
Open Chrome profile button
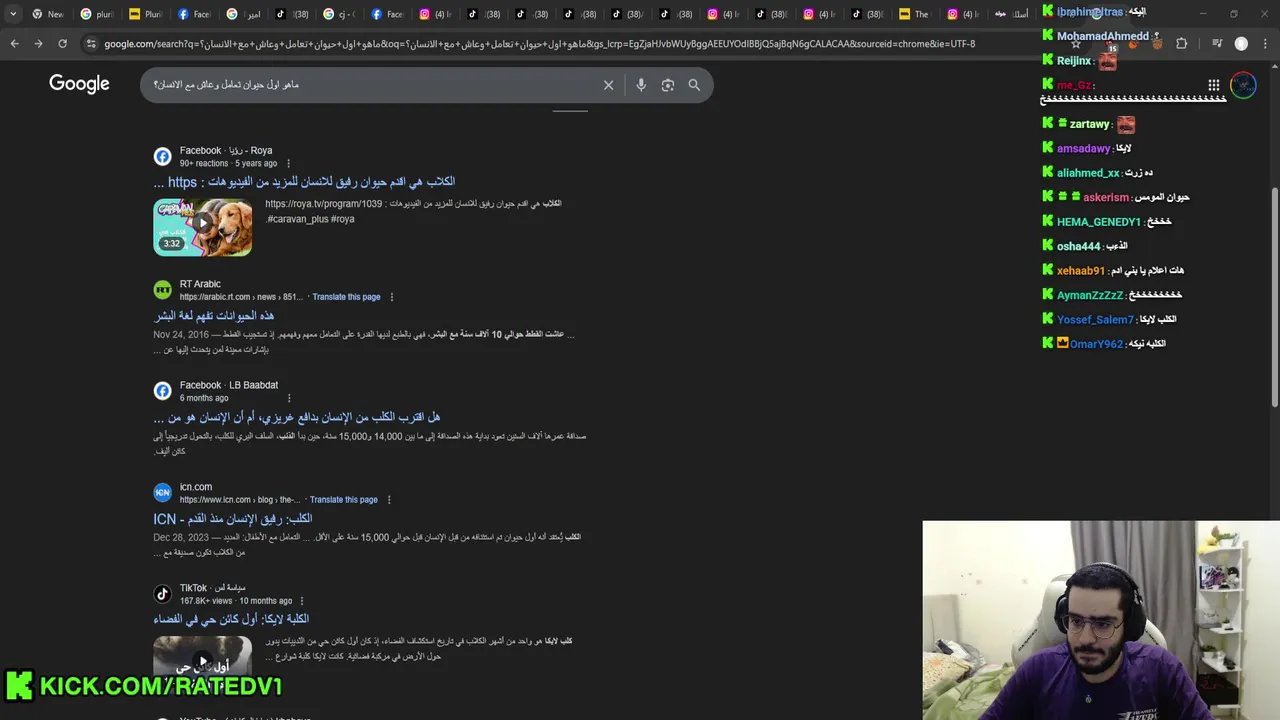[x=1241, y=44]
